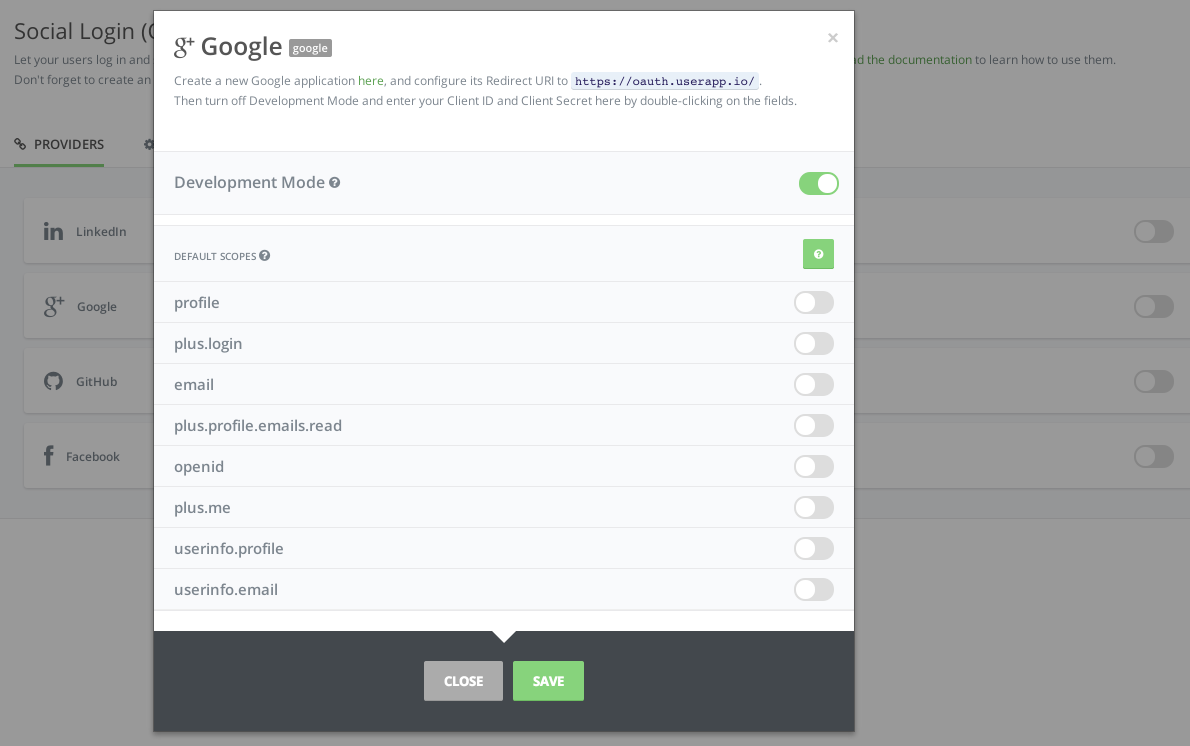Click the green help button for scopes
The image size is (1190, 746).
pos(818,254)
